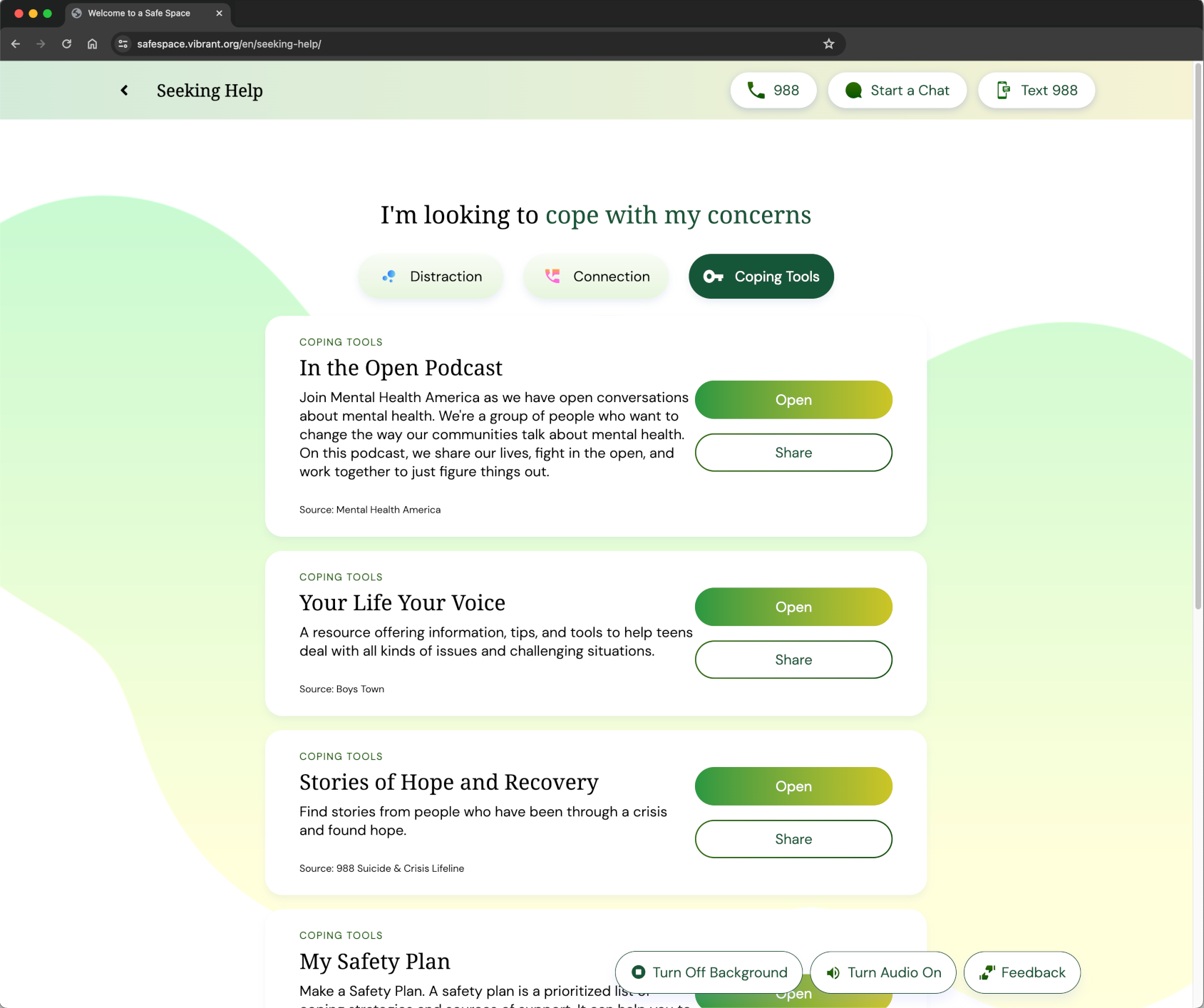This screenshot has height=1008, width=1204.
Task: Share the Your Life Your Voice resource
Action: coord(793,659)
